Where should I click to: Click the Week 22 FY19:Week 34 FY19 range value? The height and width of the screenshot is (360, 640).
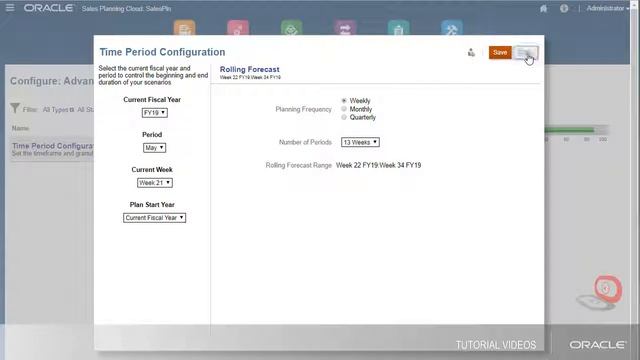tap(378, 165)
